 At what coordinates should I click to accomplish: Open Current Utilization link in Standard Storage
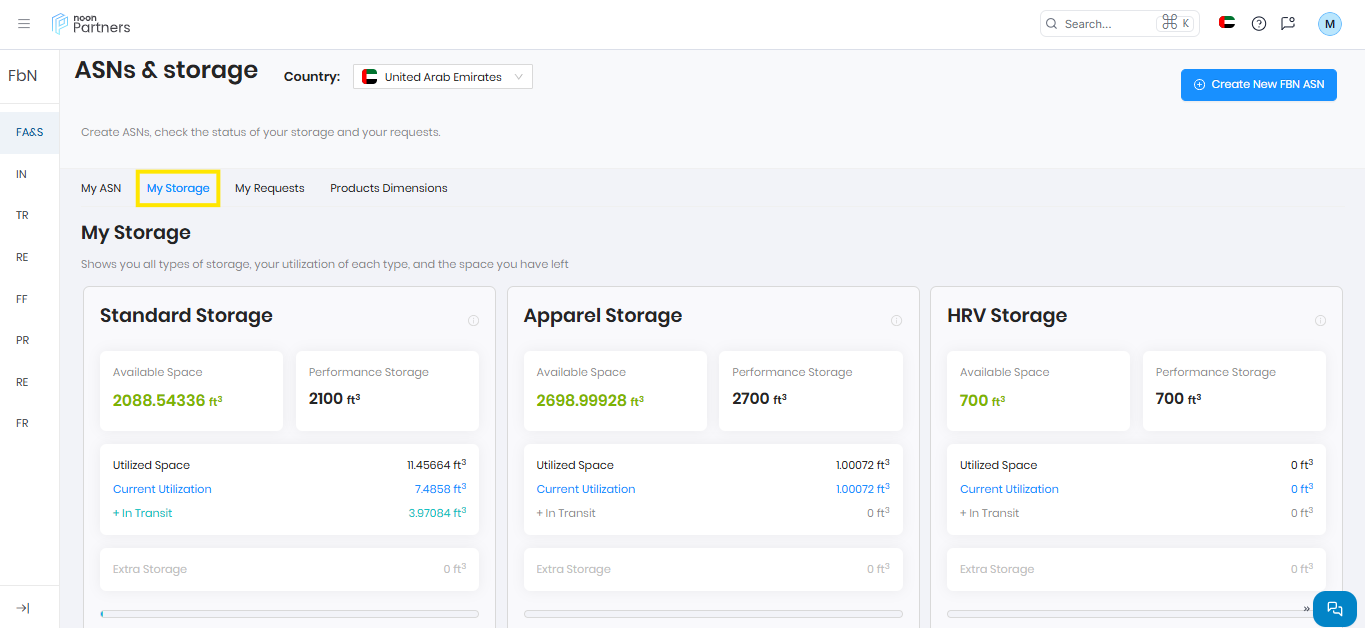coord(162,489)
